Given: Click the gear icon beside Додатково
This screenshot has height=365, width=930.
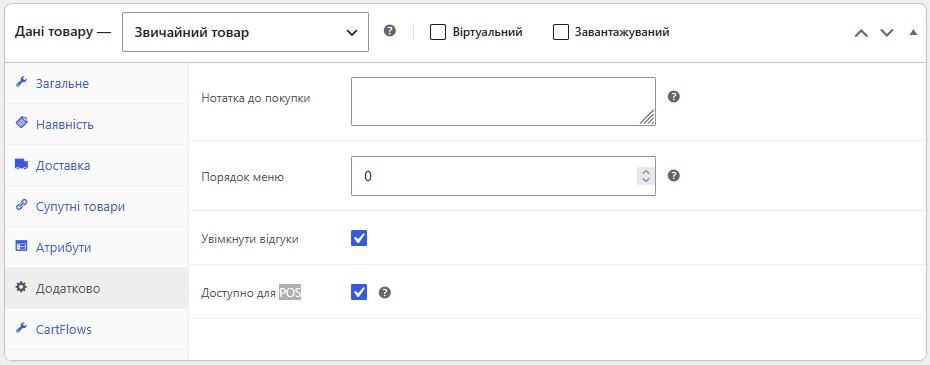Looking at the screenshot, I should [x=21, y=287].
